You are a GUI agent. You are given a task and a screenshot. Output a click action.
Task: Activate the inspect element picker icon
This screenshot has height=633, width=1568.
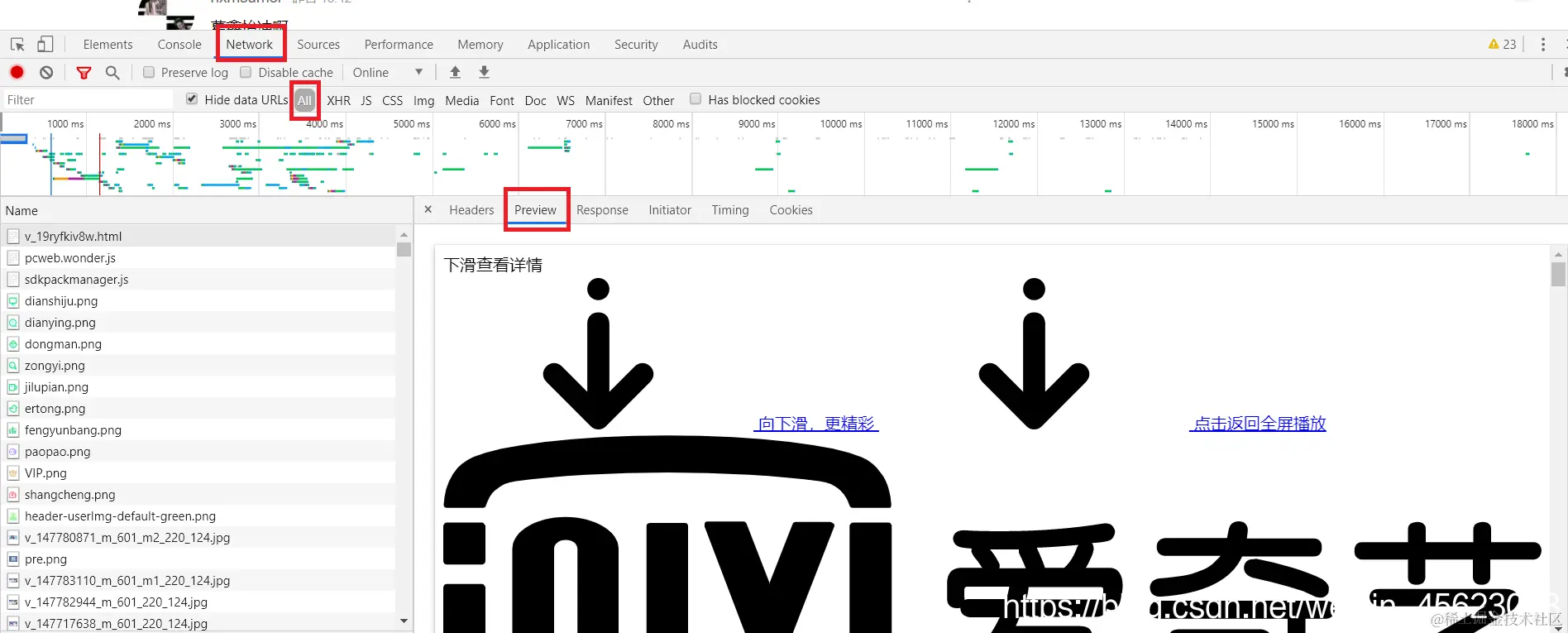(x=17, y=45)
